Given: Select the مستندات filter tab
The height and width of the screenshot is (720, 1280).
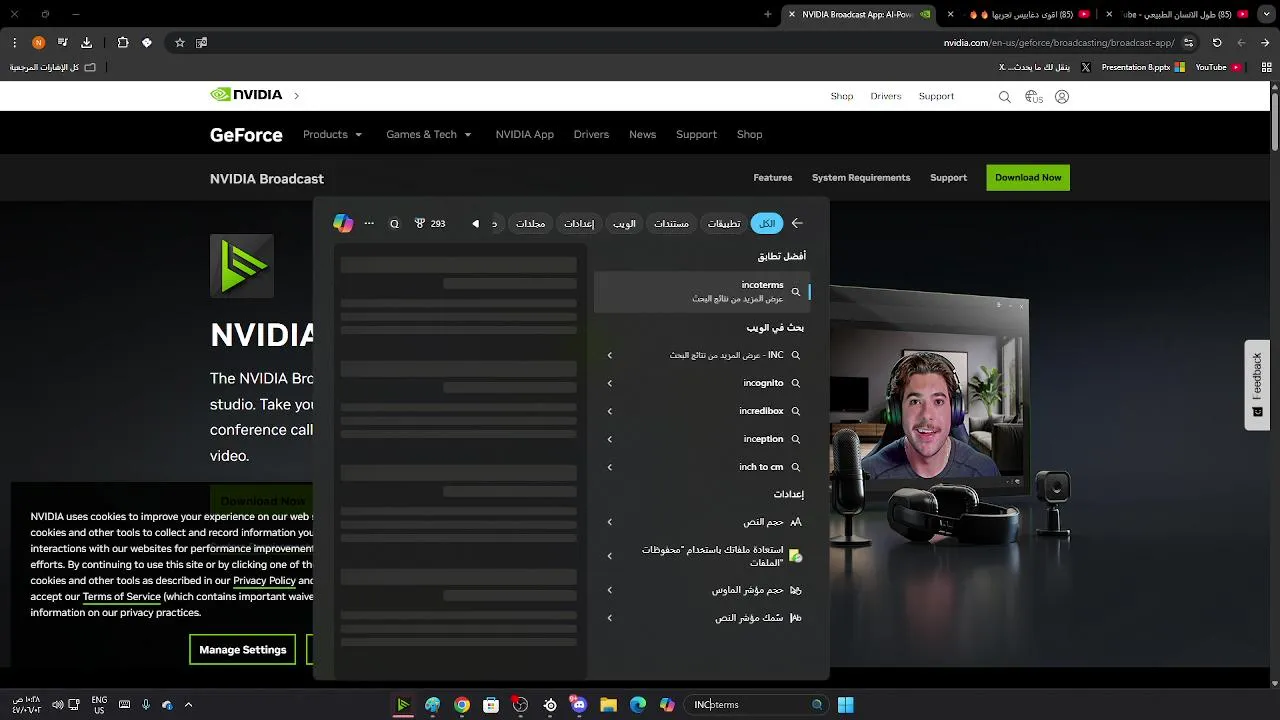Looking at the screenshot, I should point(671,224).
